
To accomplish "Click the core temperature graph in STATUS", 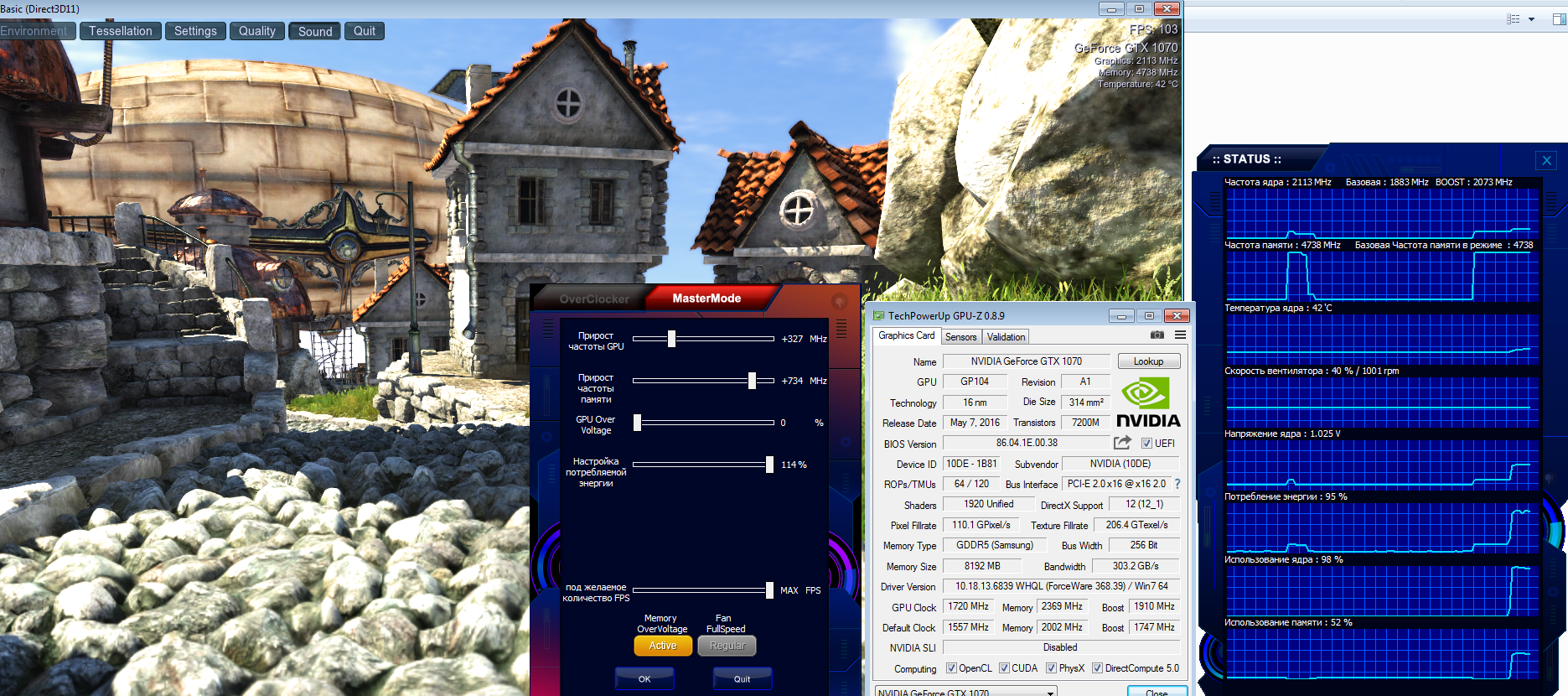I will click(x=1382, y=339).
